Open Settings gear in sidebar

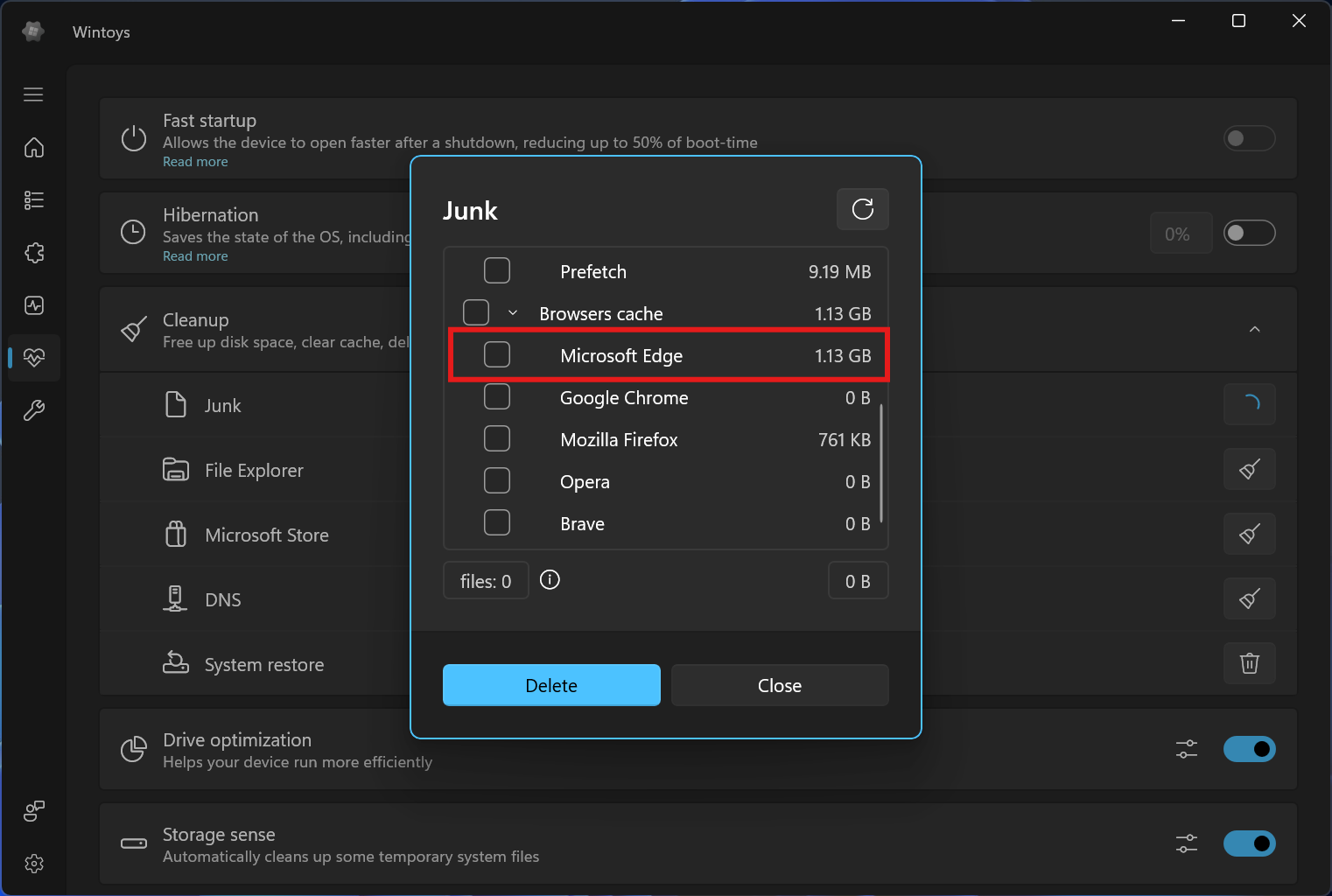coord(33,864)
